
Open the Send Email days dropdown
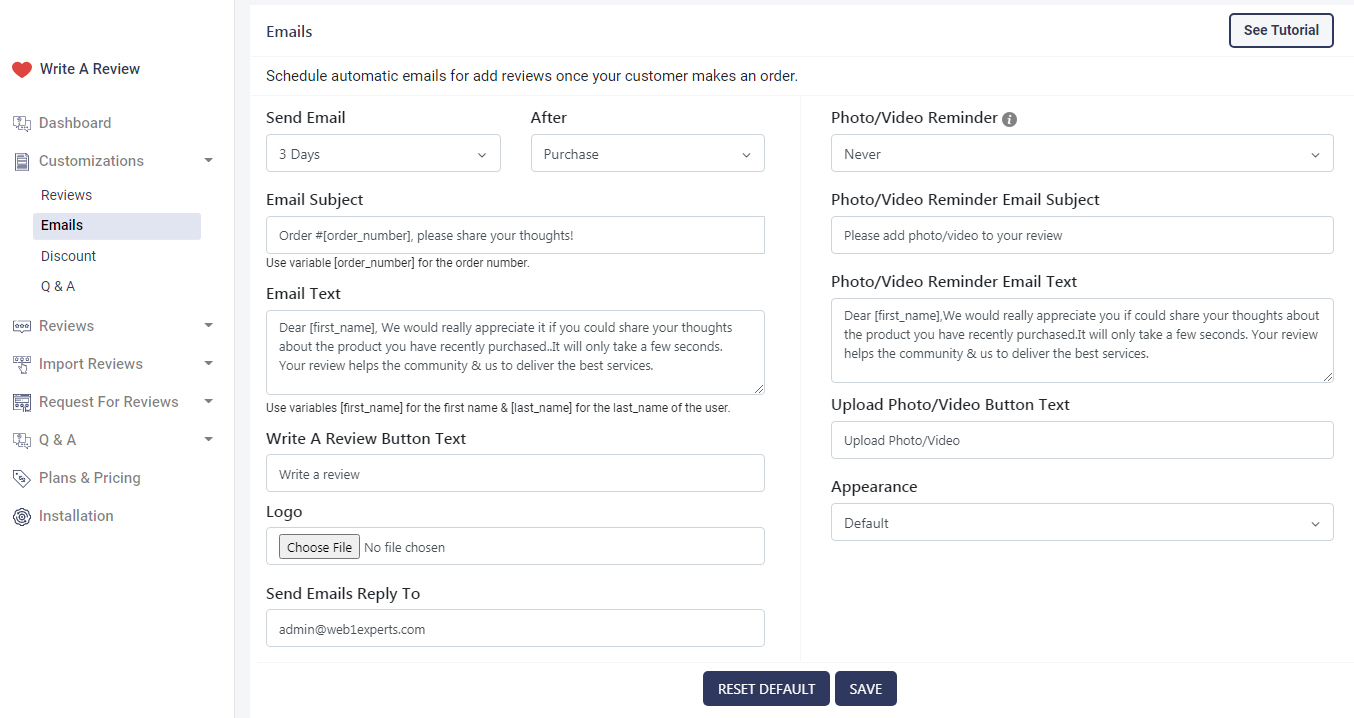coord(383,154)
